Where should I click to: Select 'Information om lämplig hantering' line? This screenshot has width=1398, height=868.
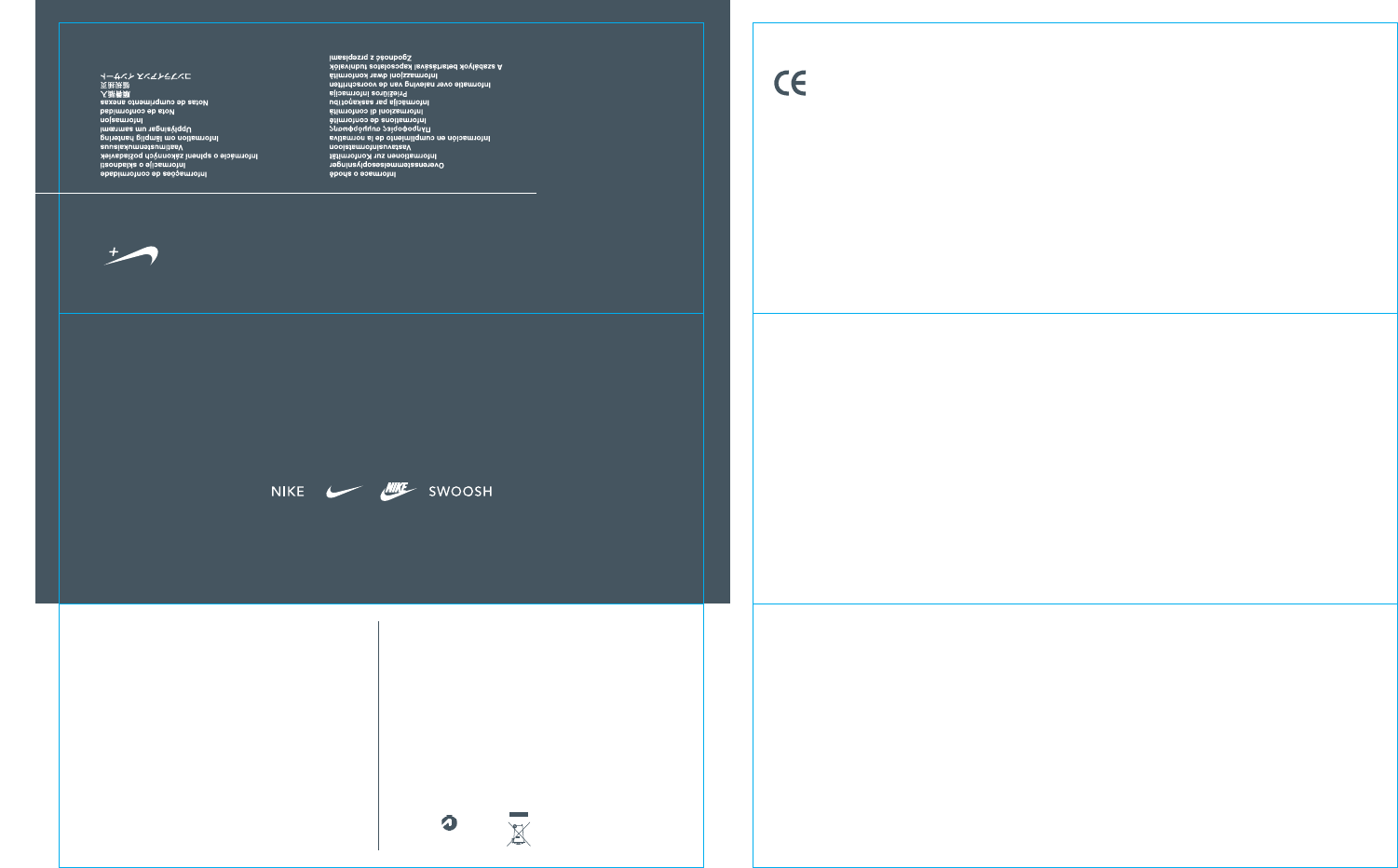click(159, 138)
